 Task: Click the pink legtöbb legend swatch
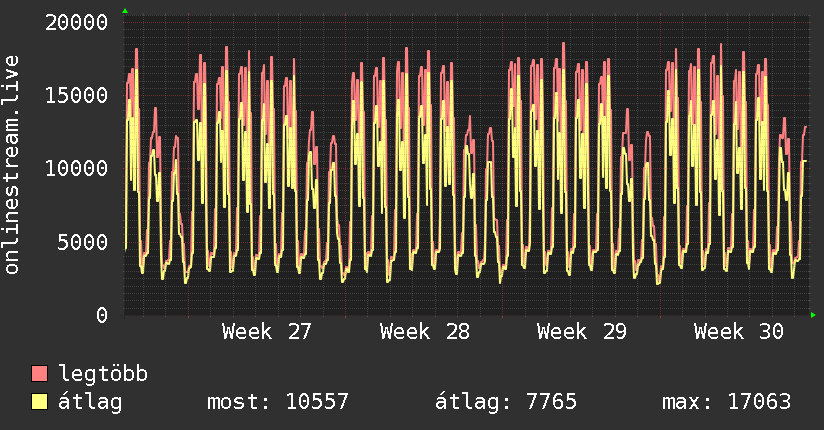(39, 373)
